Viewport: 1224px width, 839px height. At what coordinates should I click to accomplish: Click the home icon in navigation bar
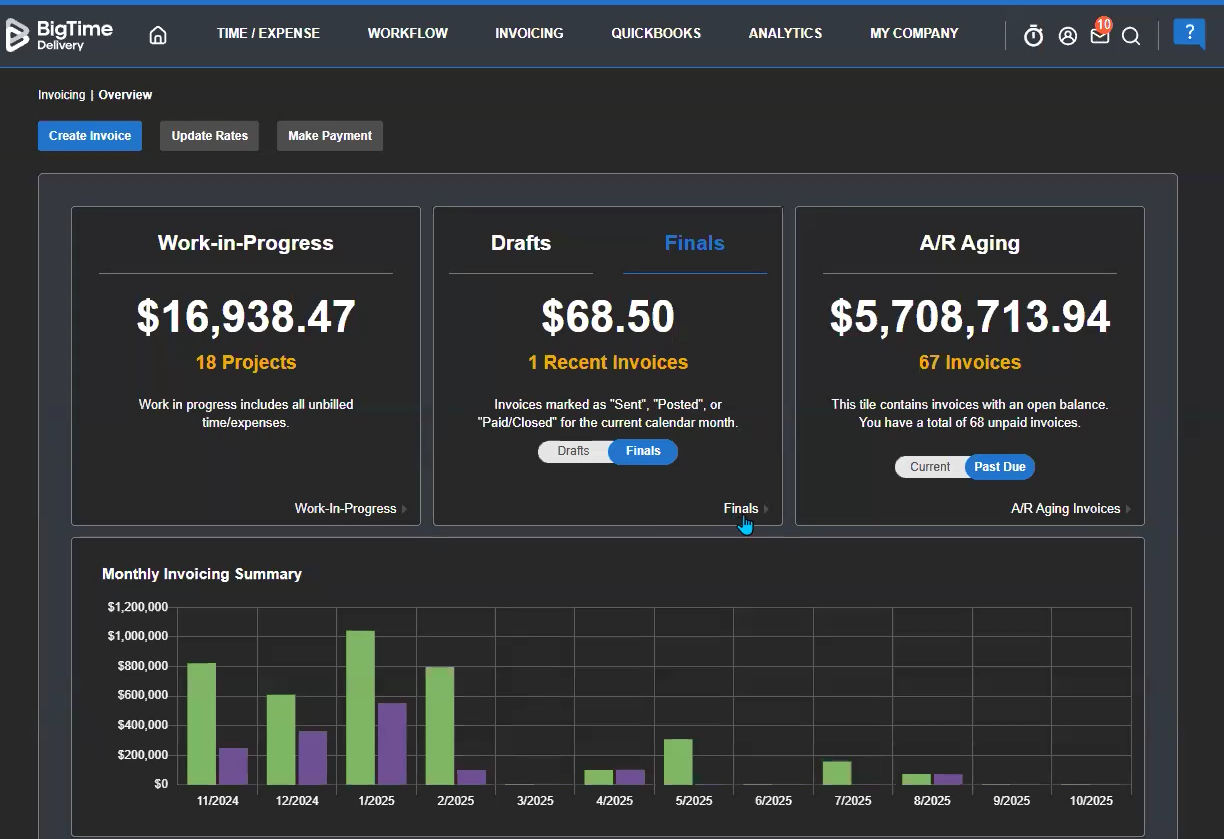(158, 35)
